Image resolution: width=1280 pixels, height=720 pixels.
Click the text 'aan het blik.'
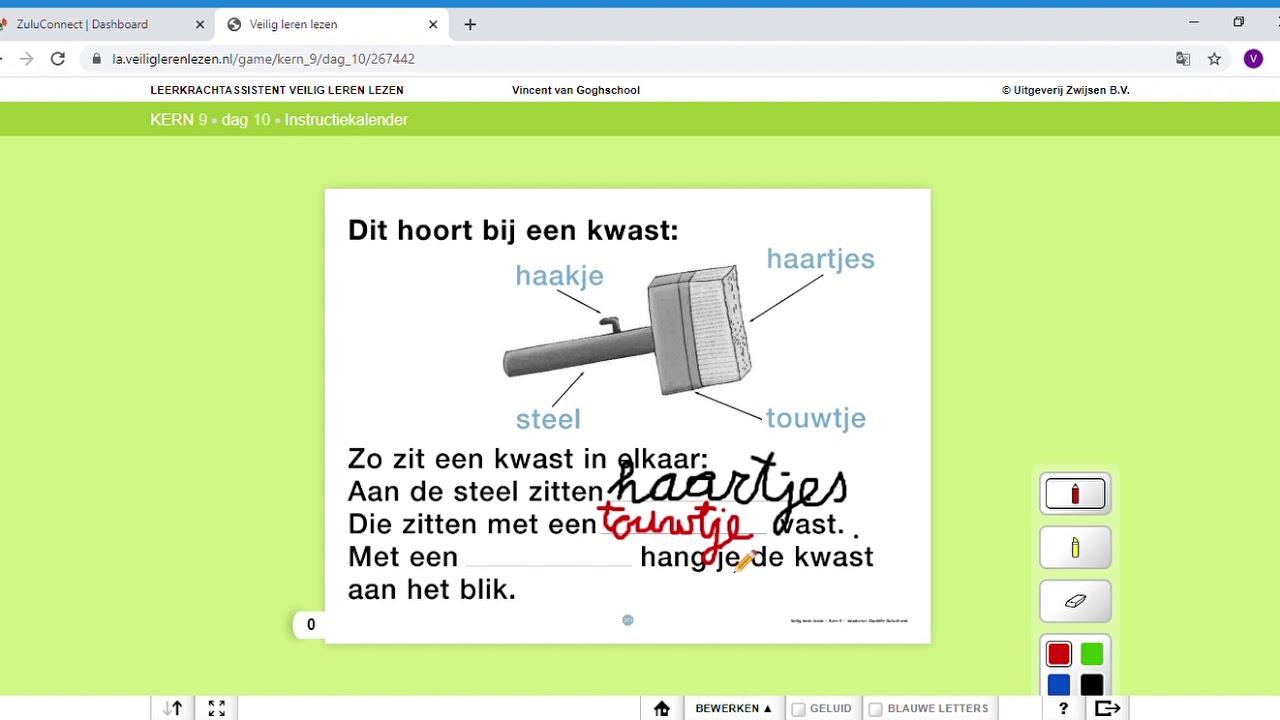431,590
